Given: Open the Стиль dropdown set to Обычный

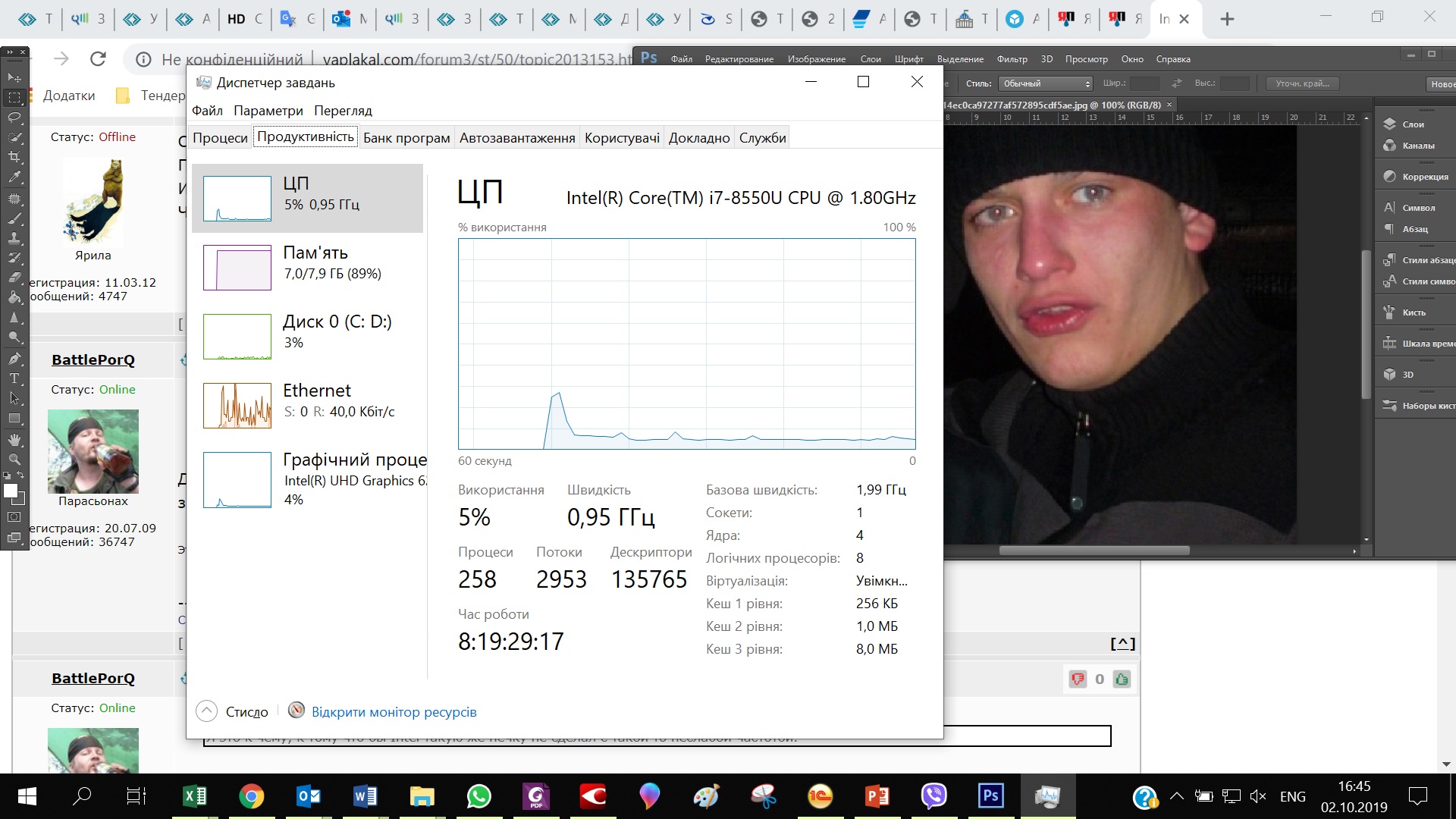Looking at the screenshot, I should [x=1046, y=83].
